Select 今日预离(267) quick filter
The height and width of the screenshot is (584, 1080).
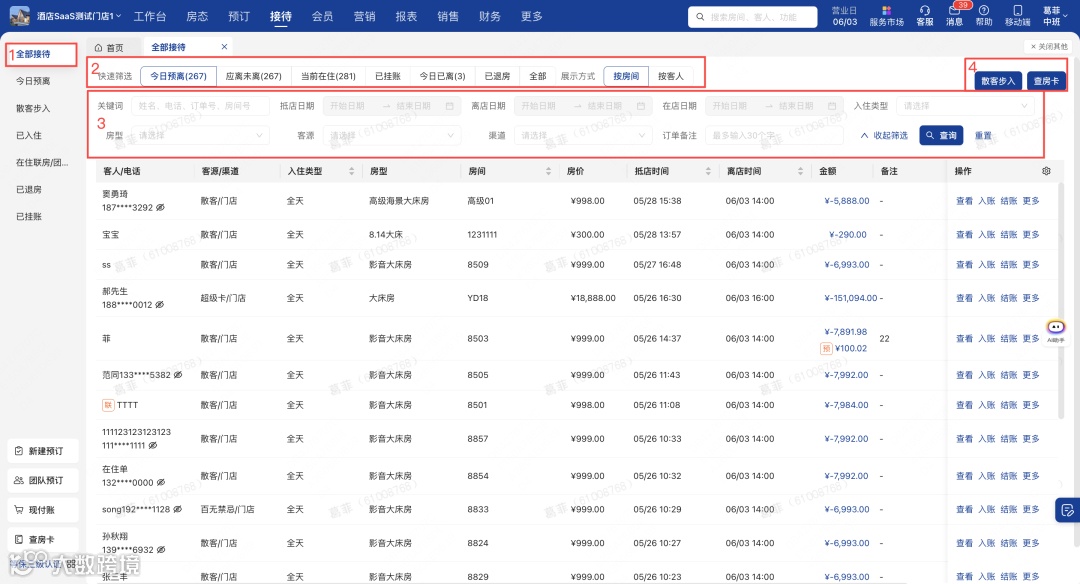178,76
